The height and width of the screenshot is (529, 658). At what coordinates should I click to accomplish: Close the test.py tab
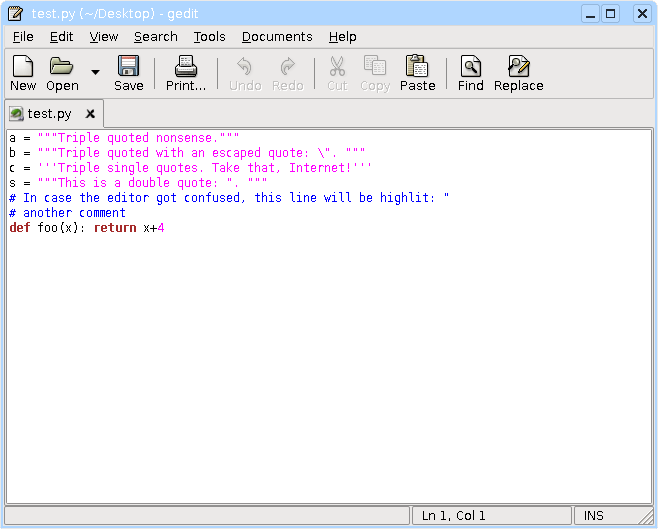coord(90,114)
